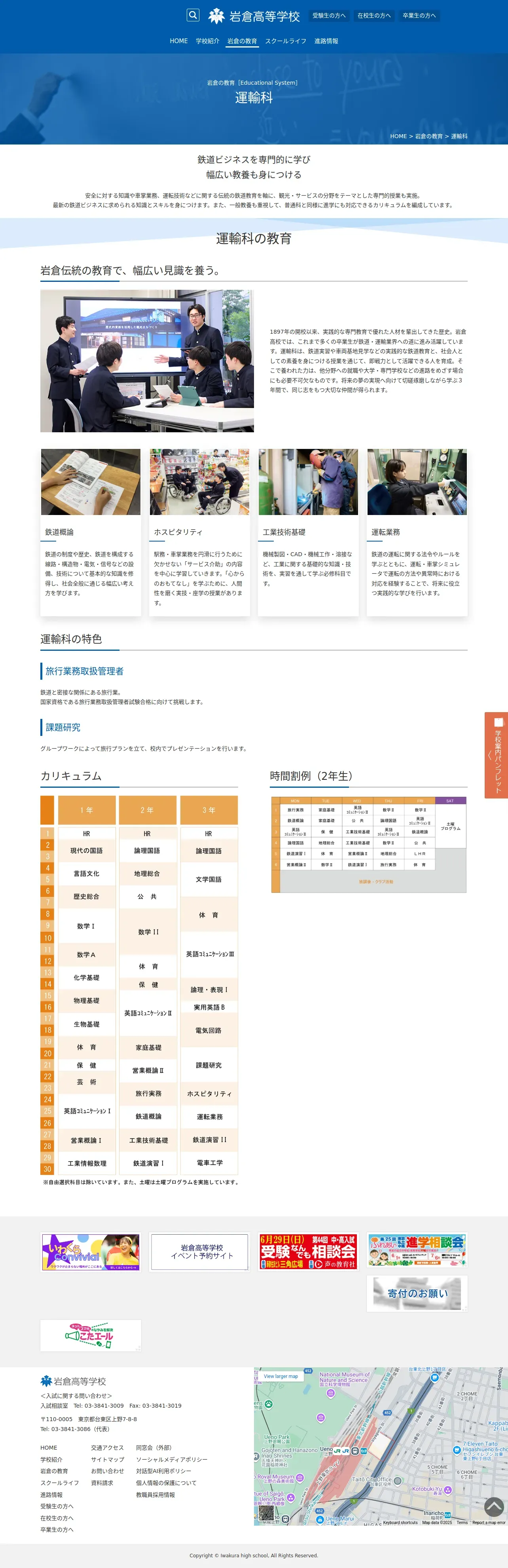Viewport: 508px width, 1568px height.
Task: Click the classroom presentation photo
Action: [147, 361]
